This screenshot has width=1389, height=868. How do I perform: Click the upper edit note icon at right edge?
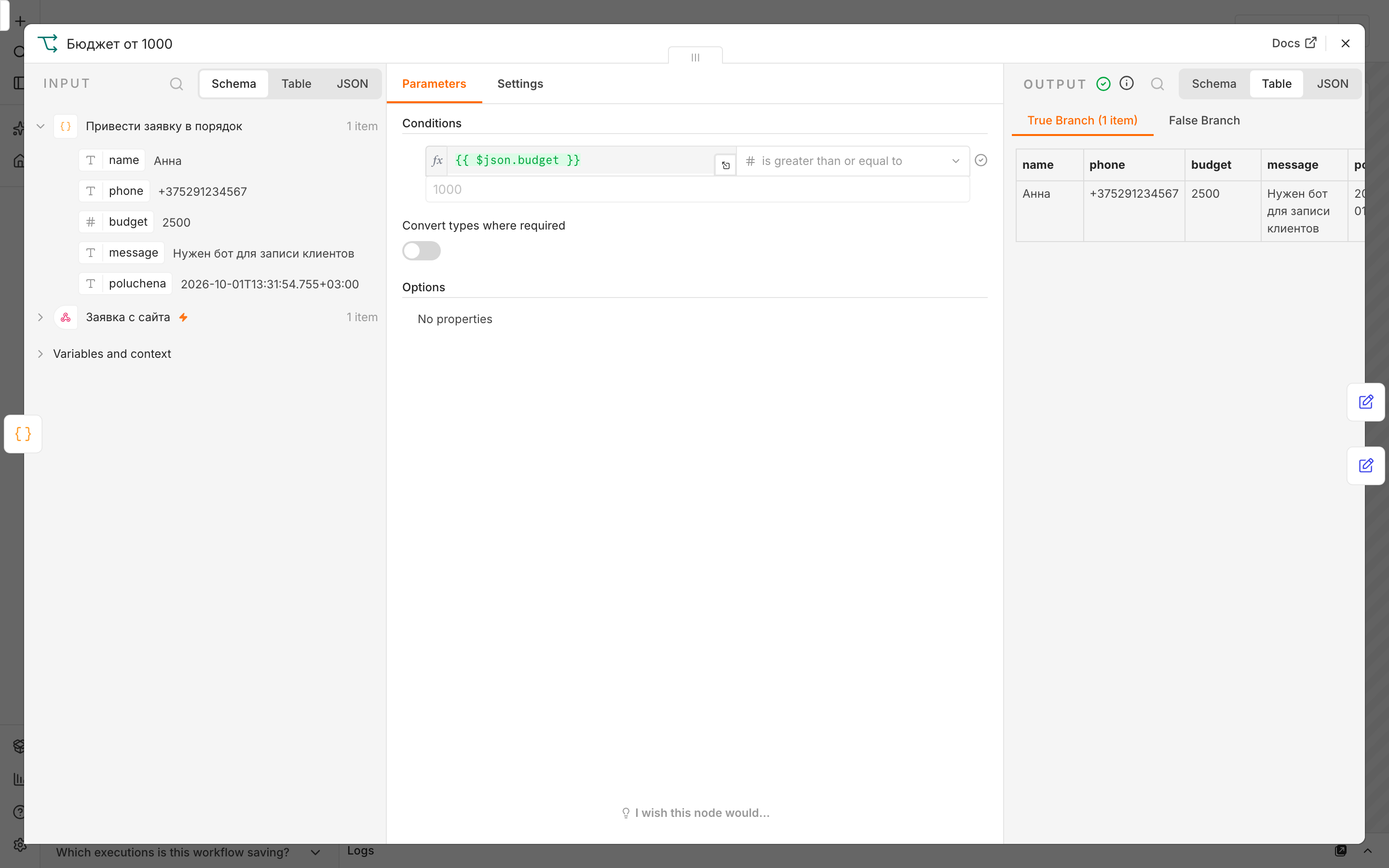(1366, 402)
